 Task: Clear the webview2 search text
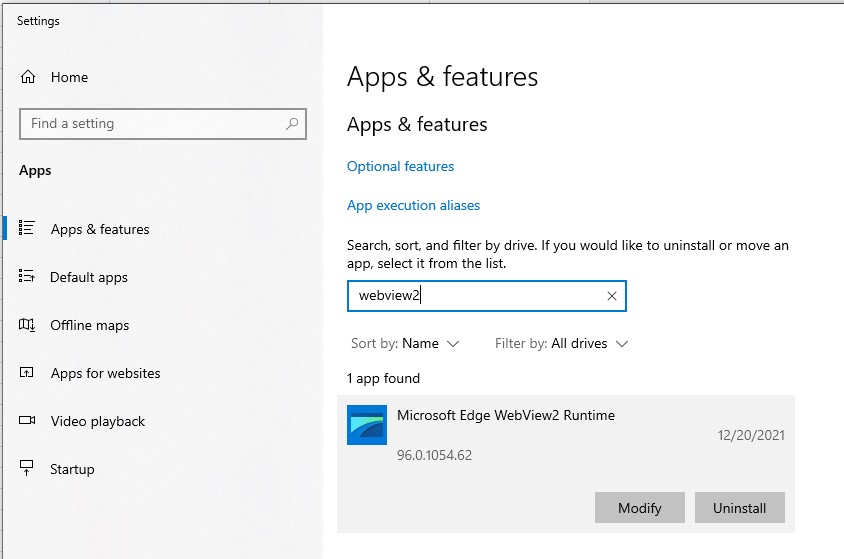pyautogui.click(x=611, y=296)
